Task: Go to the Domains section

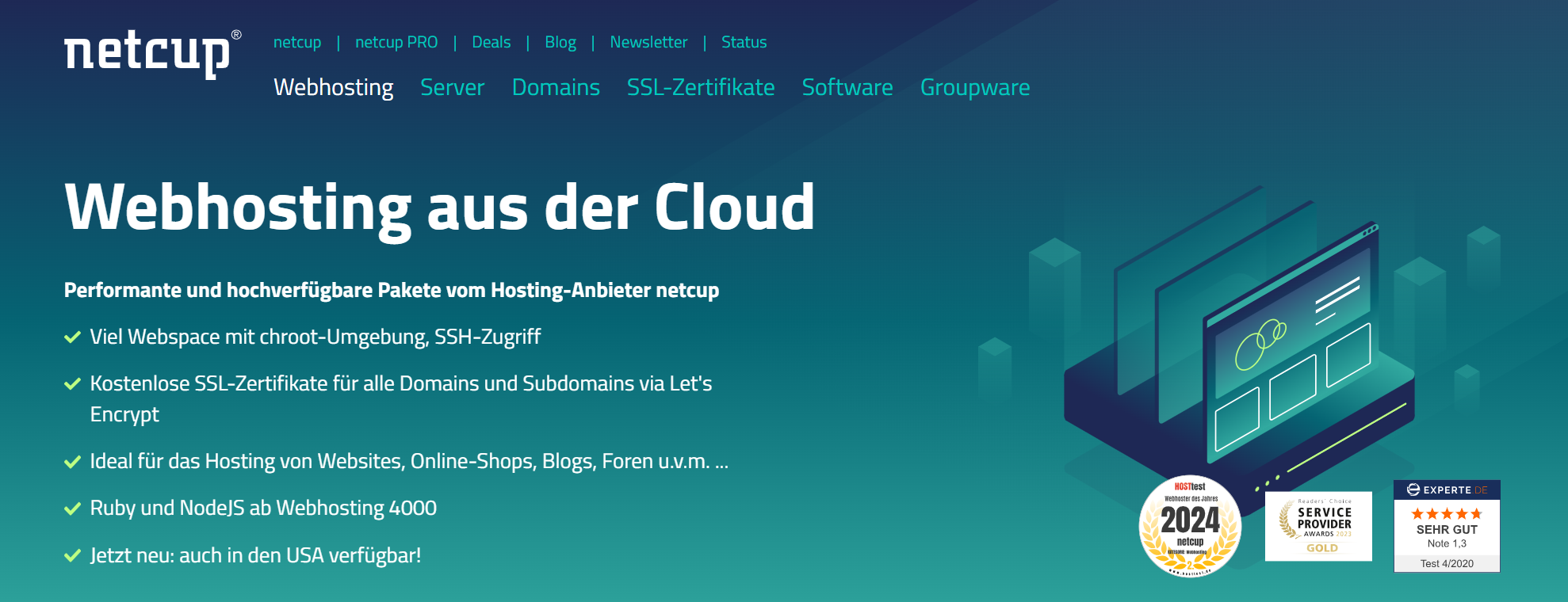Action: [556, 87]
